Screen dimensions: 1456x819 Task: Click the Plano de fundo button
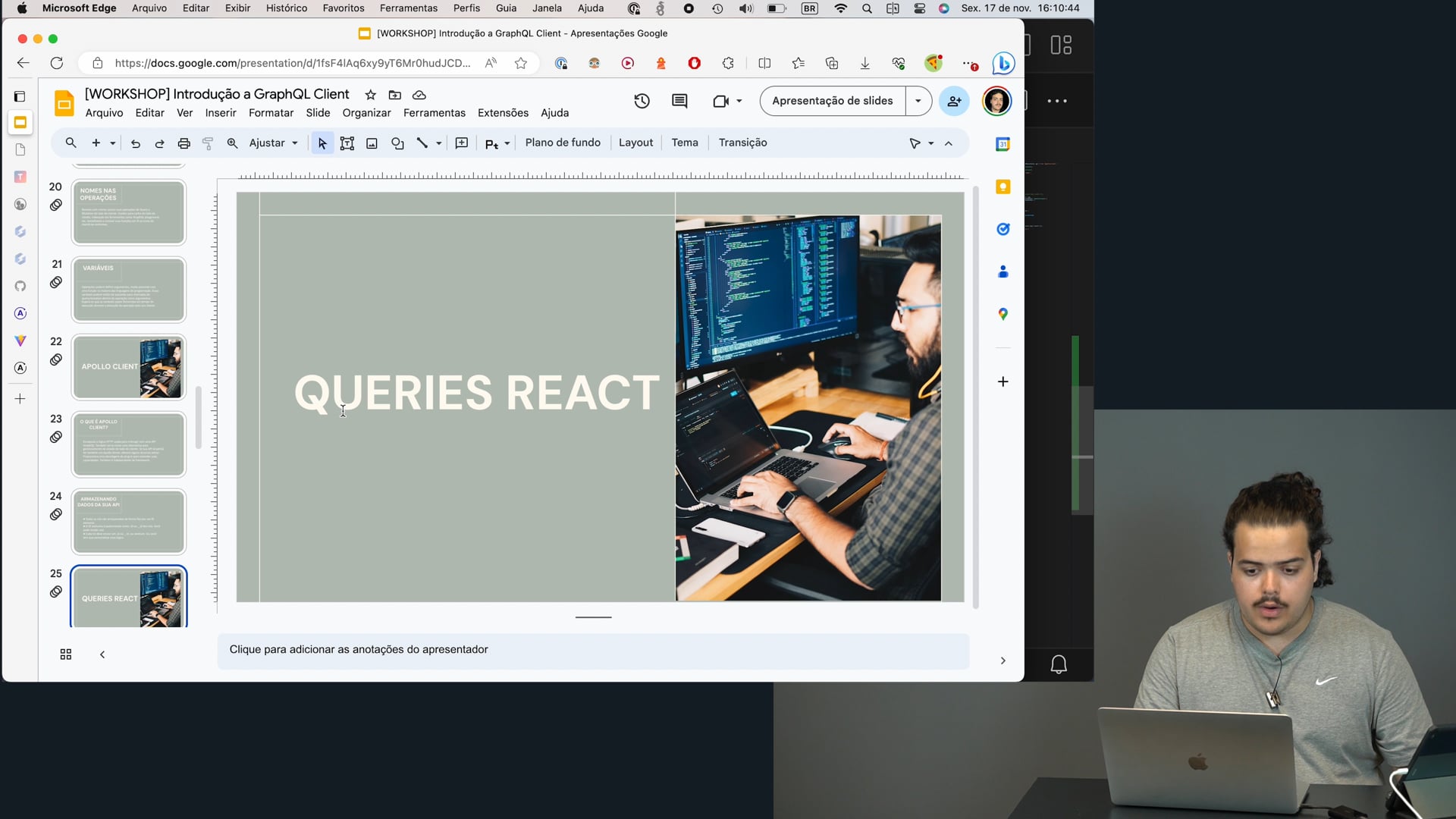(562, 143)
